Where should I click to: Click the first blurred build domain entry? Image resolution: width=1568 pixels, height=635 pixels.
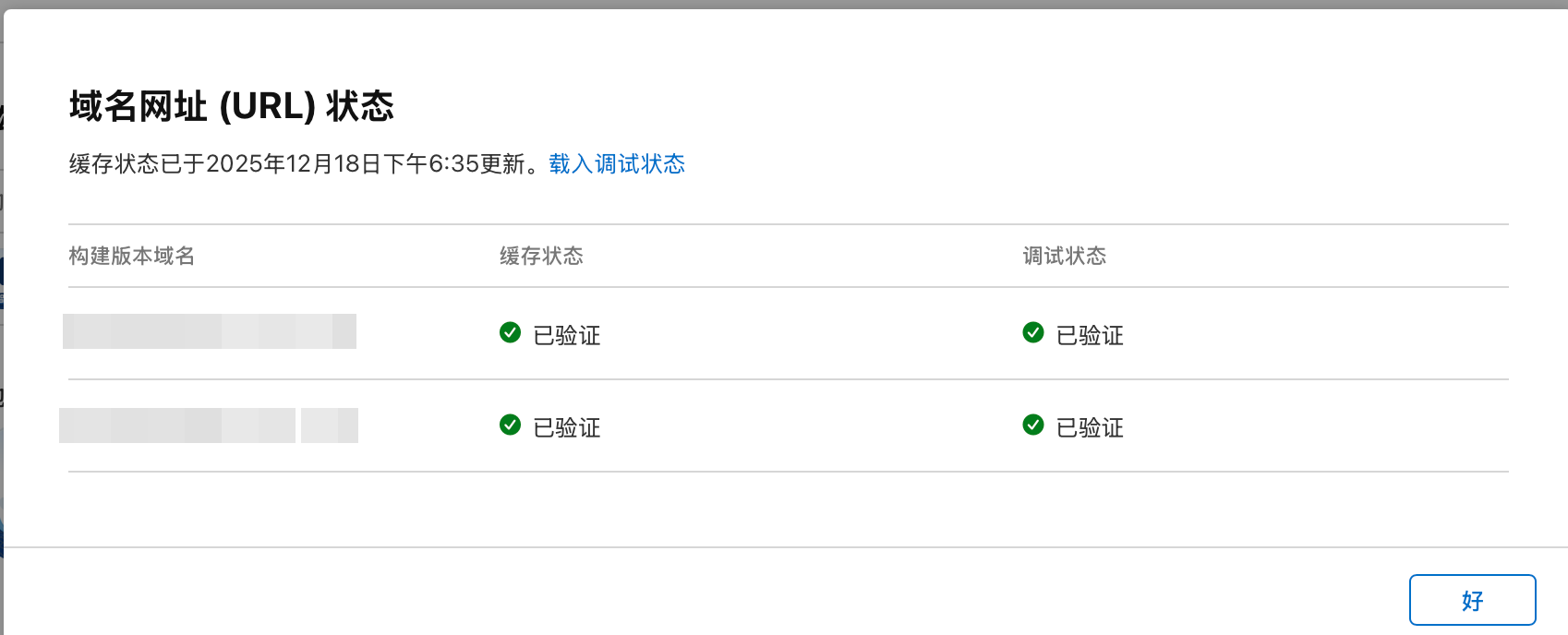[x=210, y=331]
